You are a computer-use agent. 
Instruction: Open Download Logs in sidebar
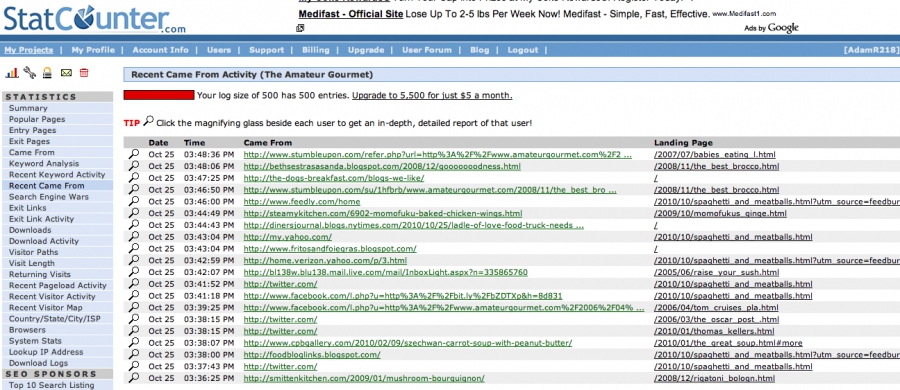38,362
